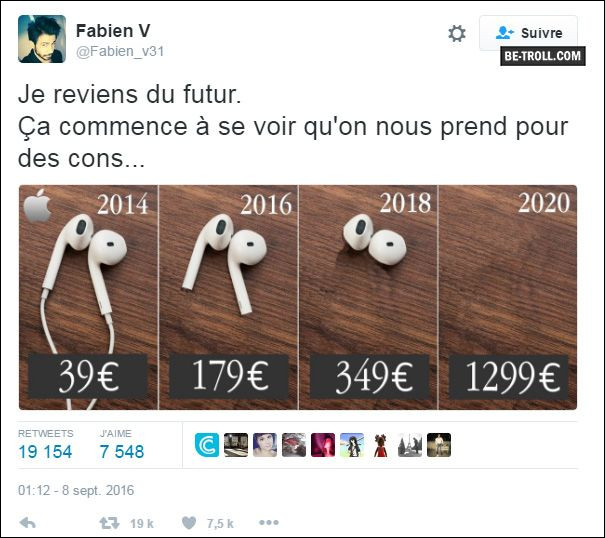Image resolution: width=605 pixels, height=538 pixels.
Task: Click the reply arrow icon
Action: click(x=27, y=523)
